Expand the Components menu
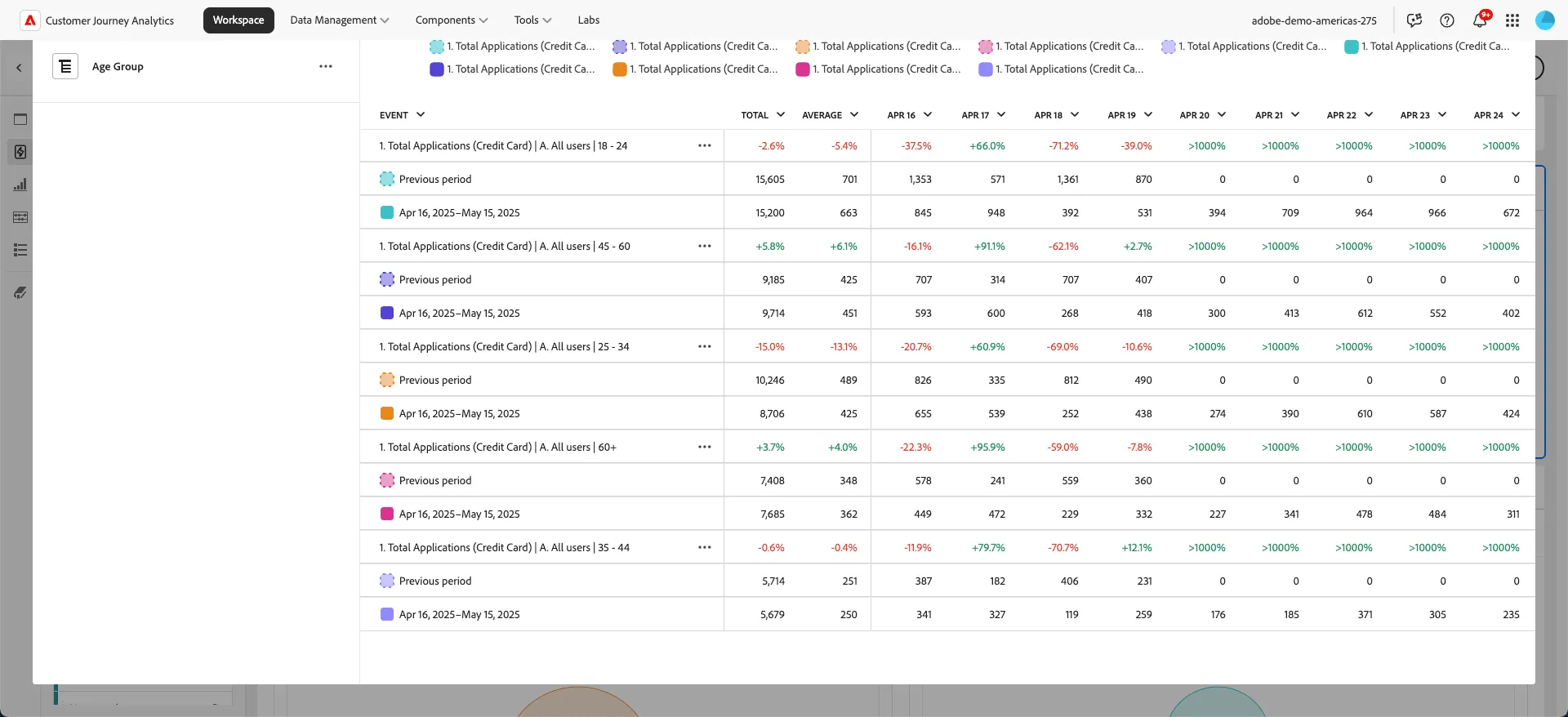1568x717 pixels. coord(452,20)
